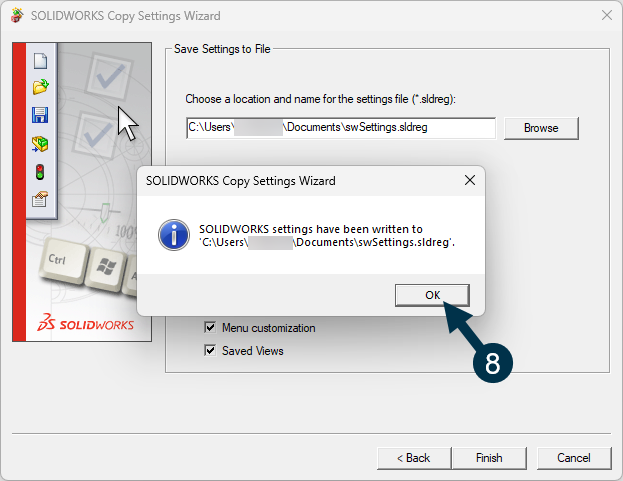
Task: Click the green box import icon
Action: pyautogui.click(x=40, y=144)
